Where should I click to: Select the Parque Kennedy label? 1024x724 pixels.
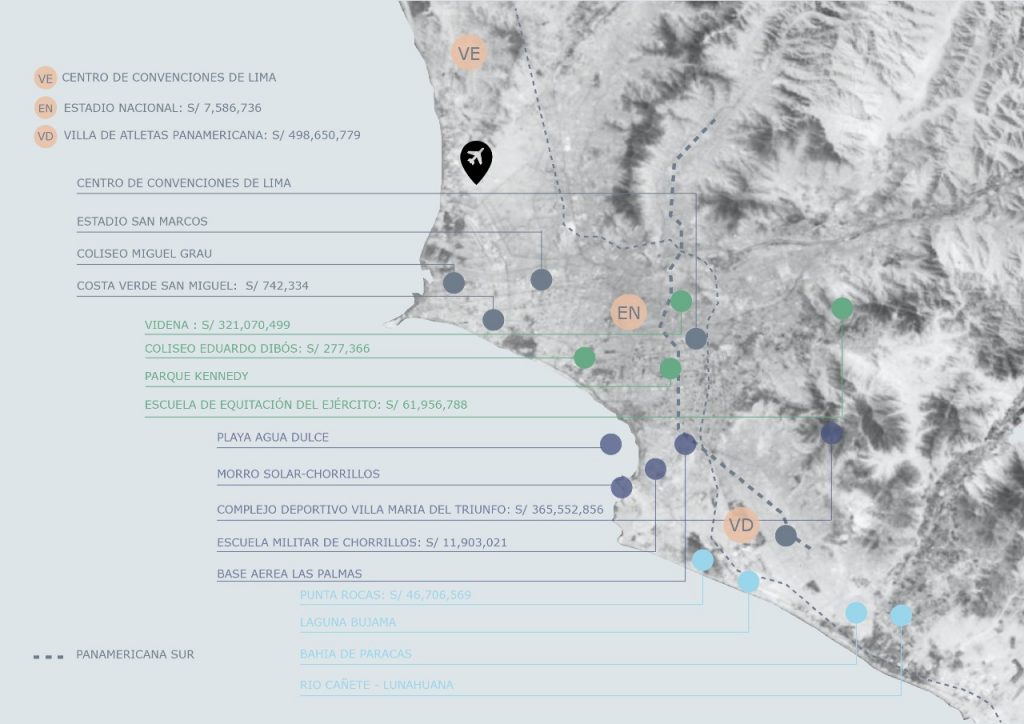point(196,376)
